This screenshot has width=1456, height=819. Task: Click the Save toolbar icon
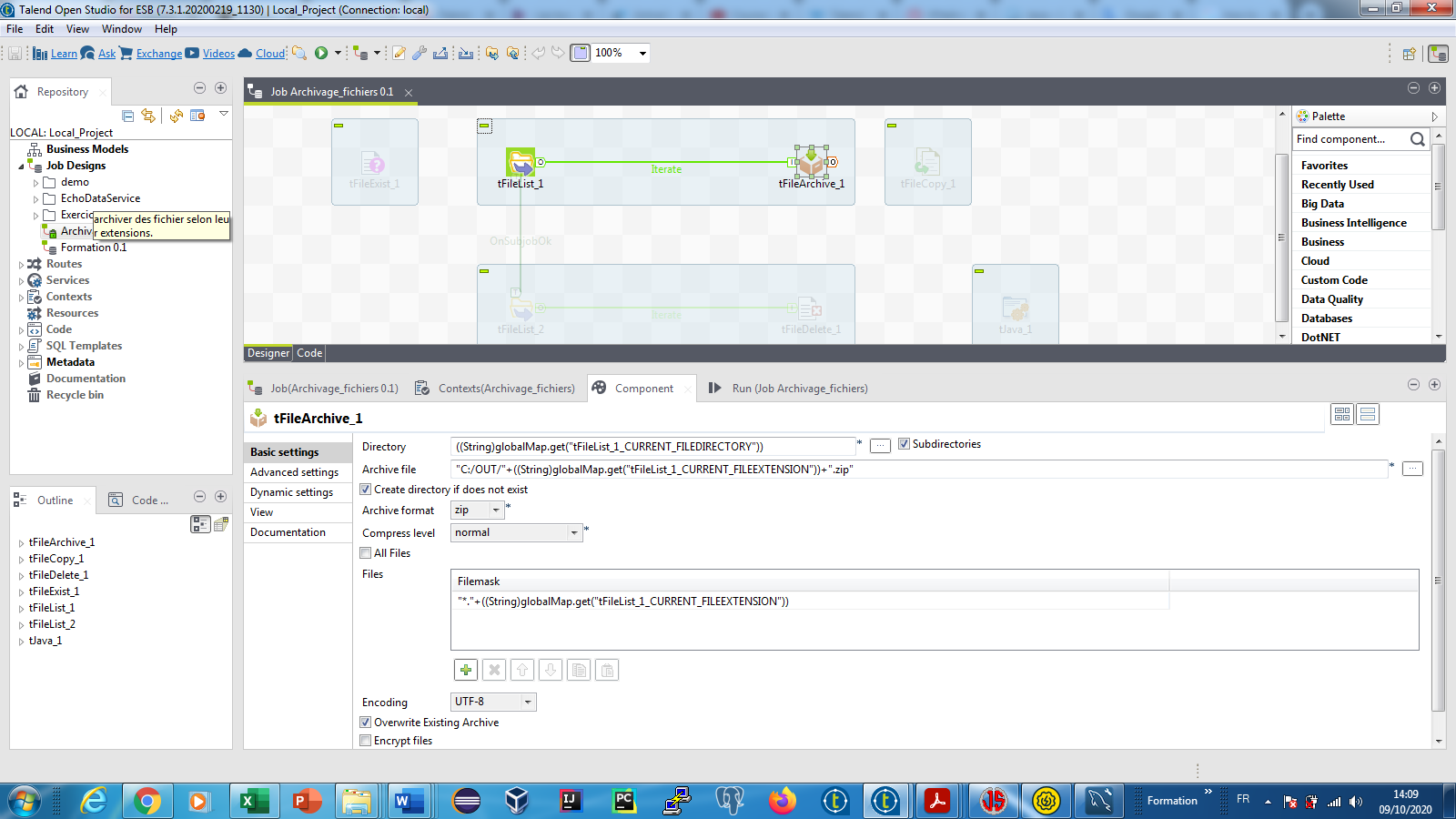[15, 54]
